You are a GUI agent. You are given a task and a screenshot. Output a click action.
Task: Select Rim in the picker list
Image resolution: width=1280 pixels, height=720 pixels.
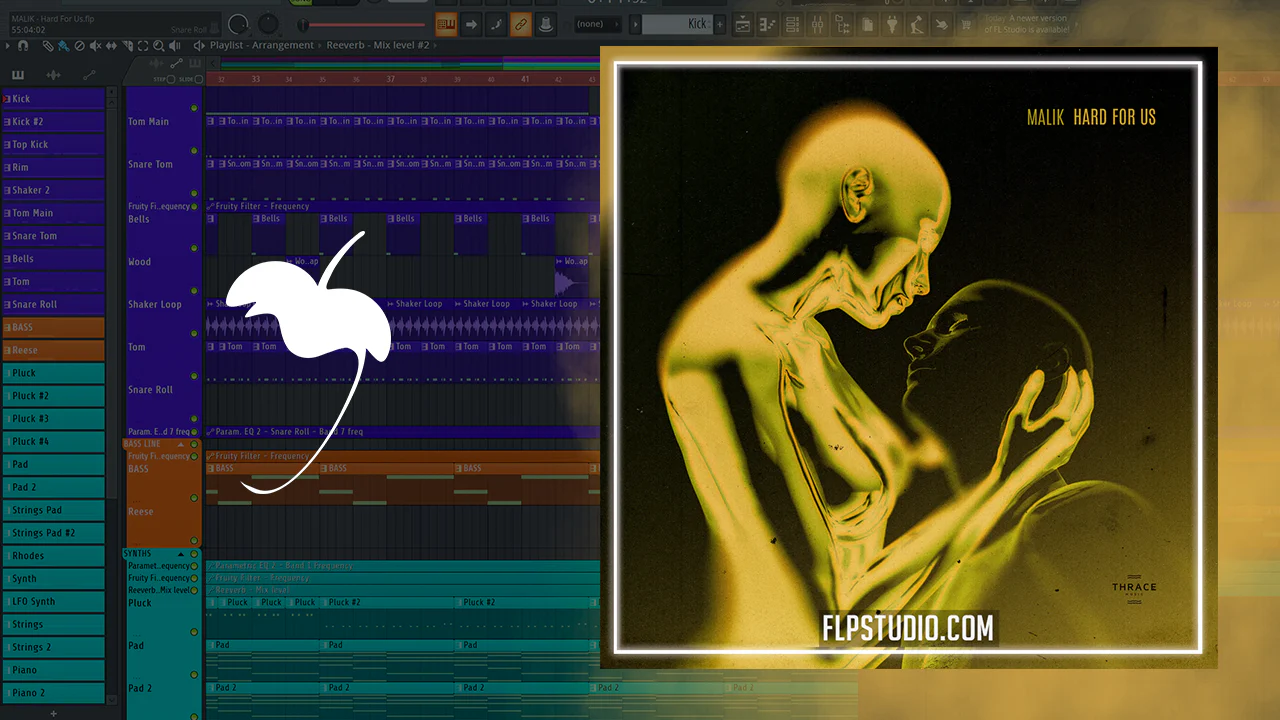coord(54,167)
